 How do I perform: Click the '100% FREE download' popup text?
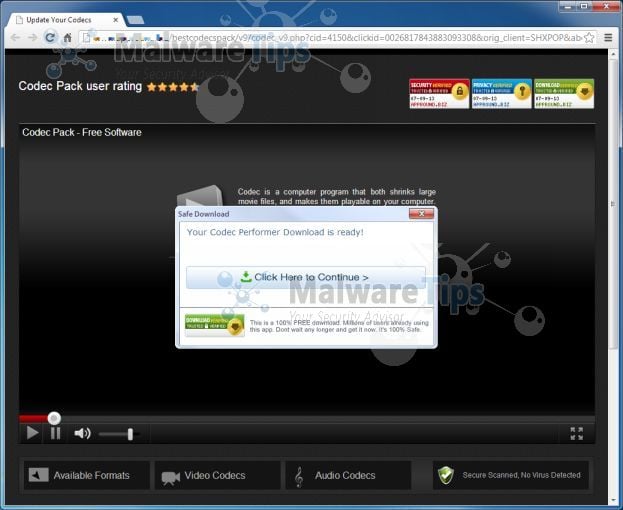(x=339, y=326)
